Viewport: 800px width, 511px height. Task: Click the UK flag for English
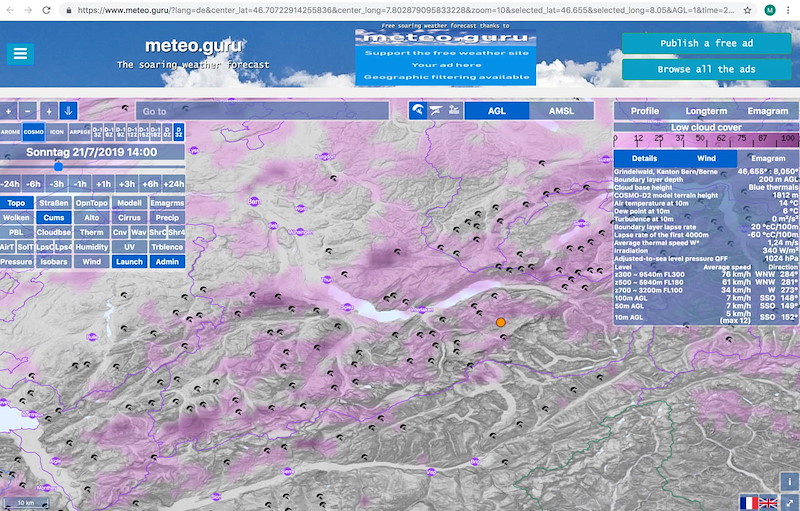(768, 502)
